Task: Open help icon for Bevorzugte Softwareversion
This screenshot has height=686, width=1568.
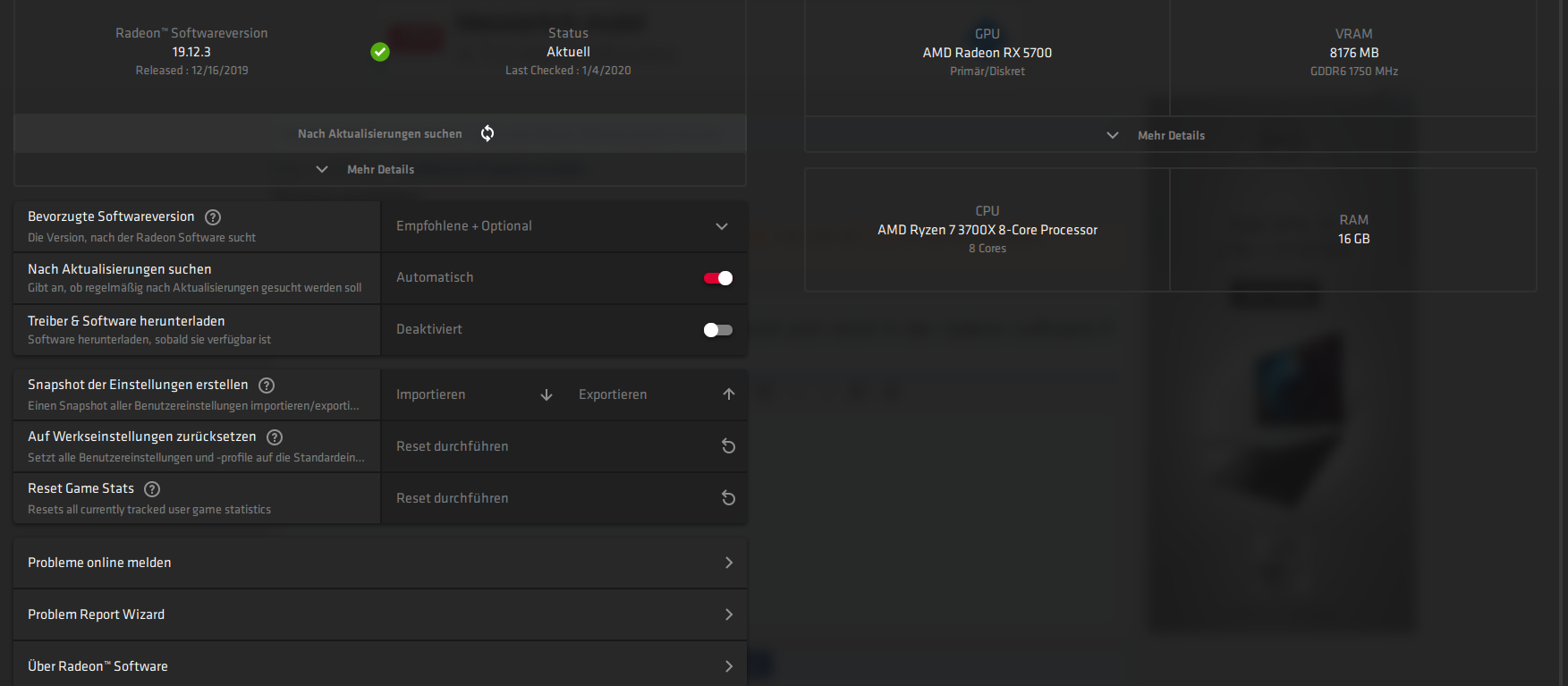Action: (x=213, y=217)
